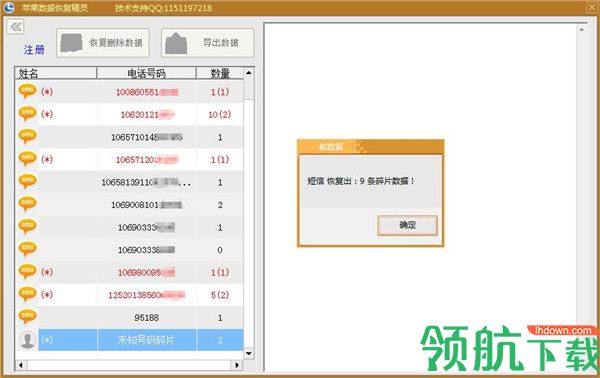Select sms icon for number 12520138560

point(28,294)
